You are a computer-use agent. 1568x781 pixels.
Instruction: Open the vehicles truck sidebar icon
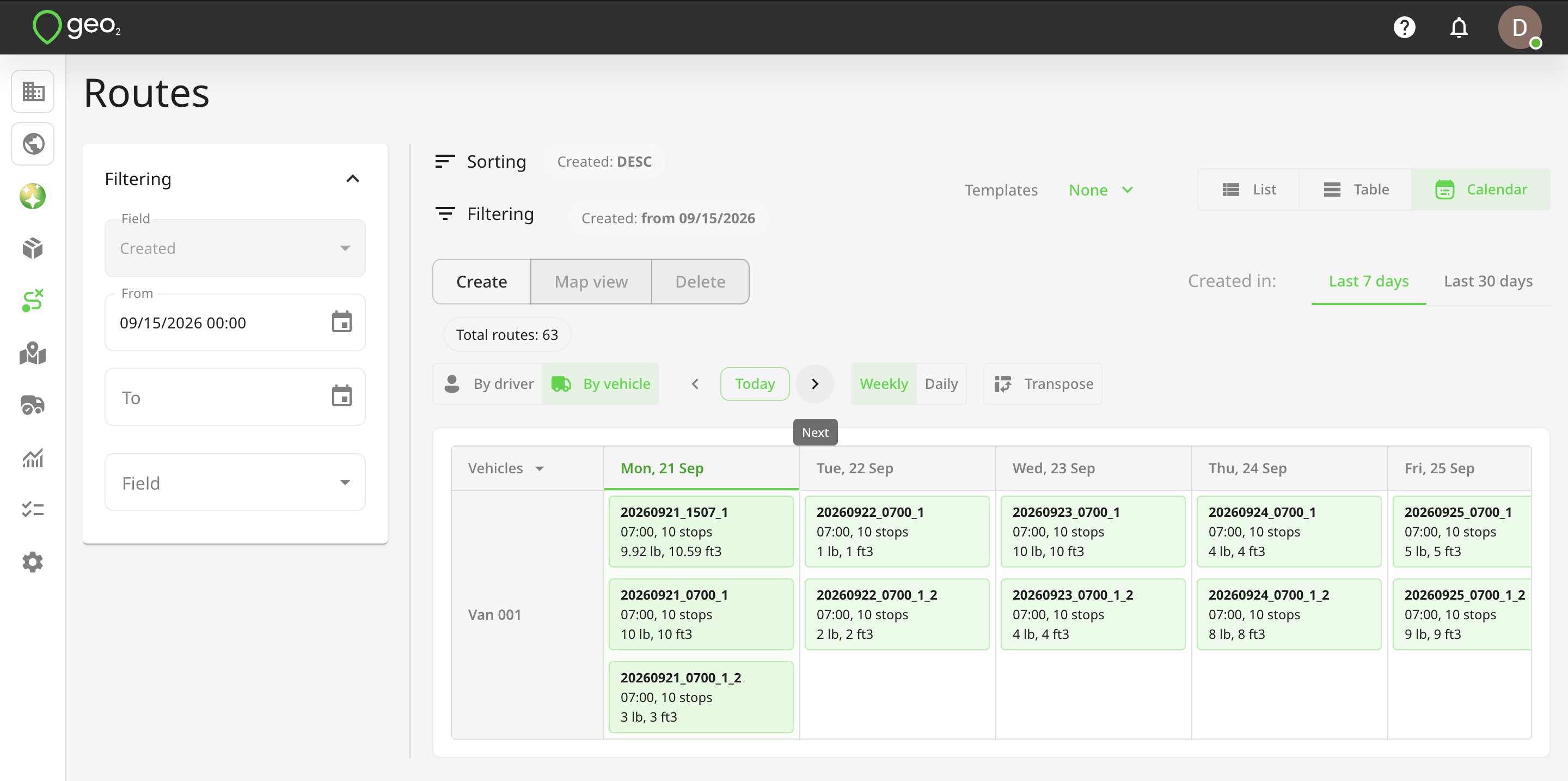(x=33, y=405)
